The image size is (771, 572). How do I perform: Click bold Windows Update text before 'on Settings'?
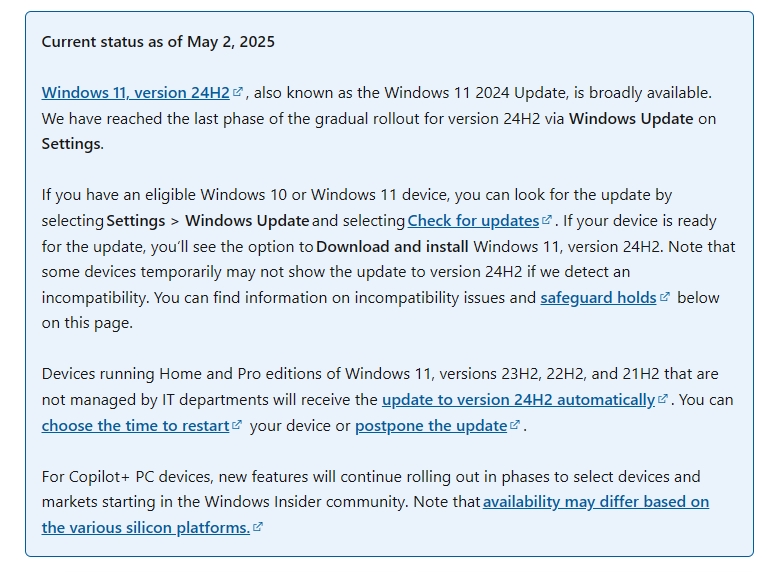click(x=631, y=119)
